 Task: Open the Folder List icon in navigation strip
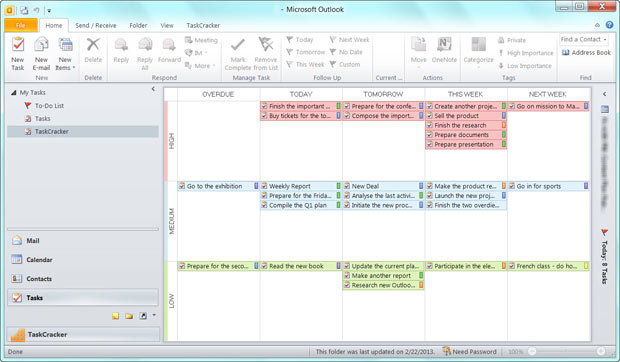129,316
